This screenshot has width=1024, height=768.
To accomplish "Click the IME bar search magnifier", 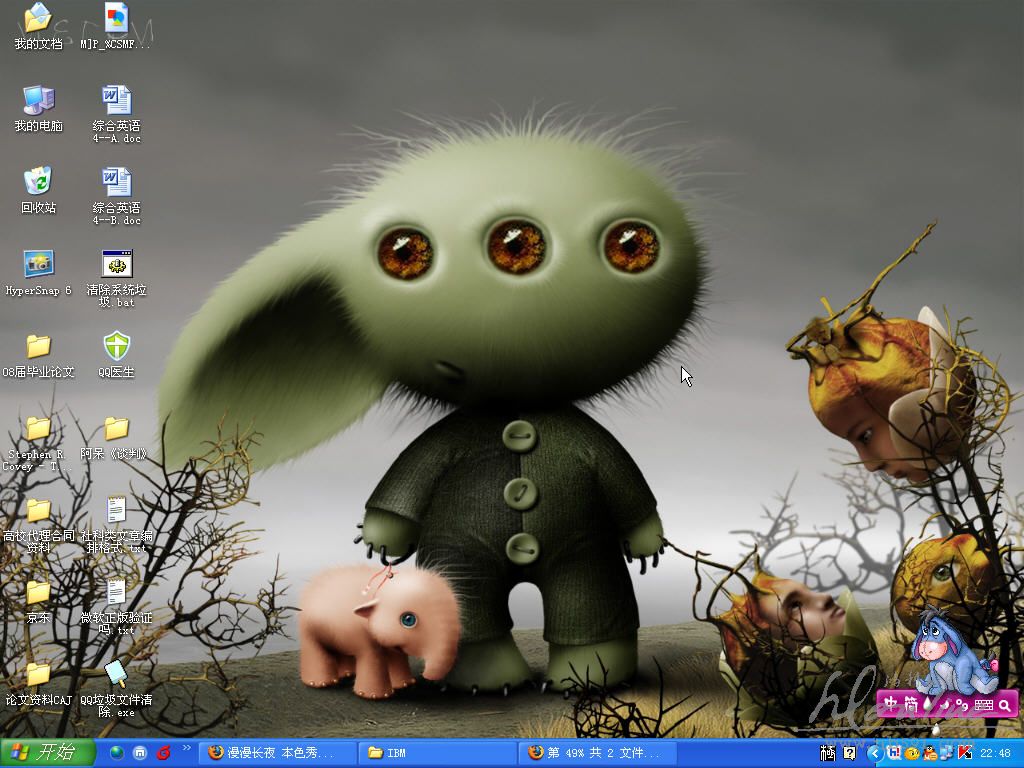I will [x=1003, y=705].
